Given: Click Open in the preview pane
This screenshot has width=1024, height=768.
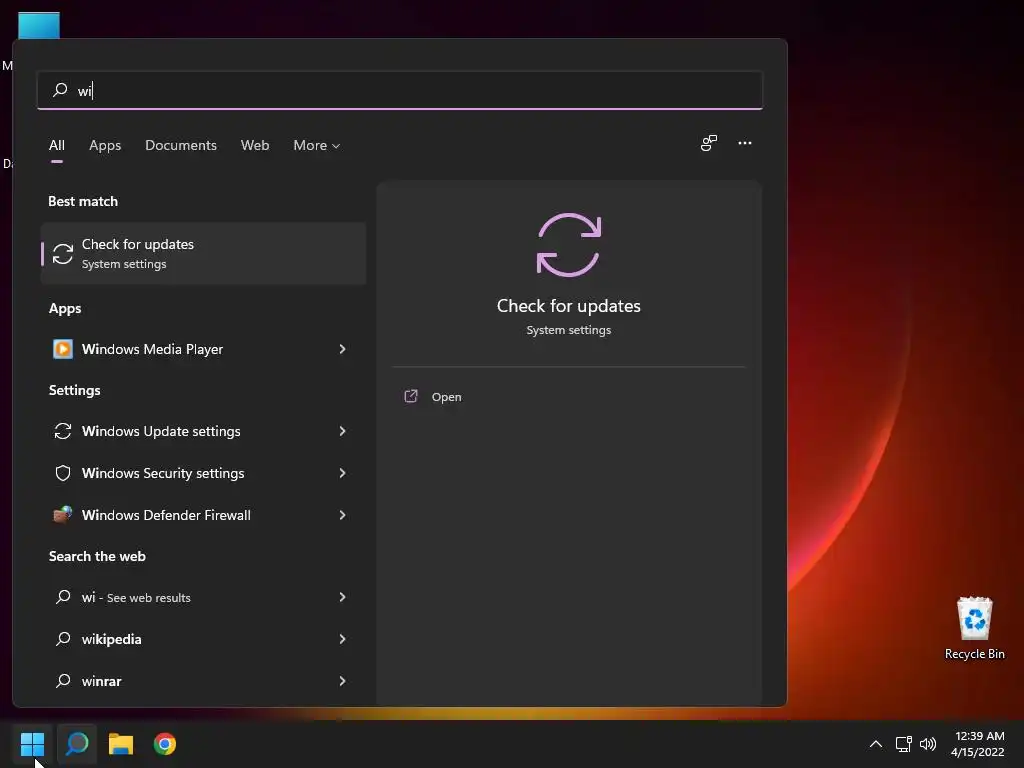Looking at the screenshot, I should [x=446, y=397].
